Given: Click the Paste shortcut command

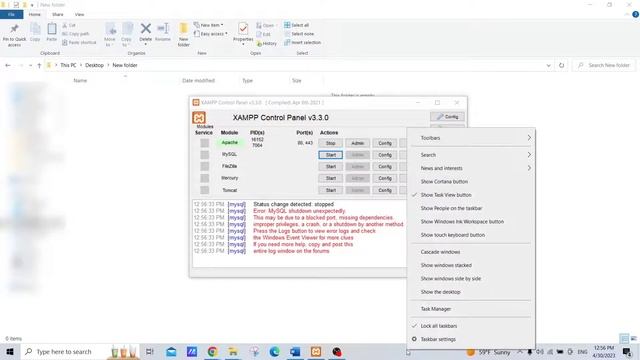Looking at the screenshot, I should [x=80, y=42].
